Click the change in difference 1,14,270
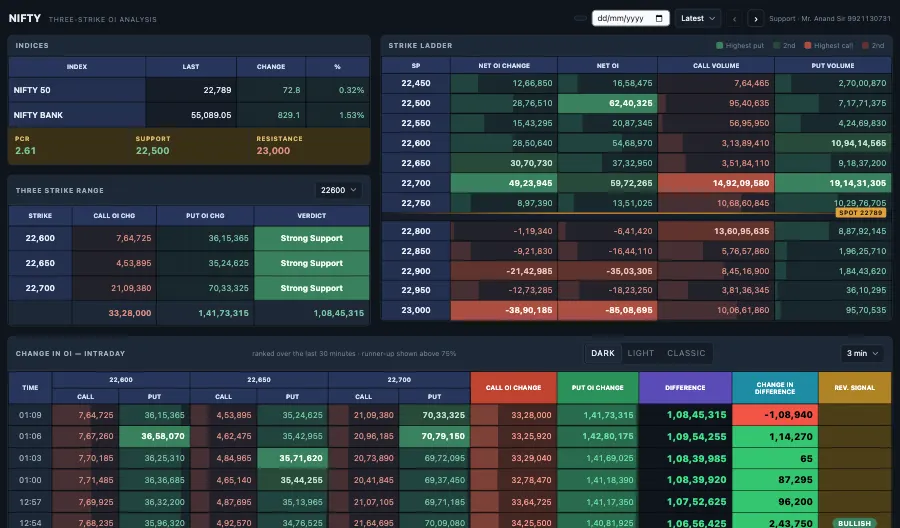900x528 pixels. (775, 437)
